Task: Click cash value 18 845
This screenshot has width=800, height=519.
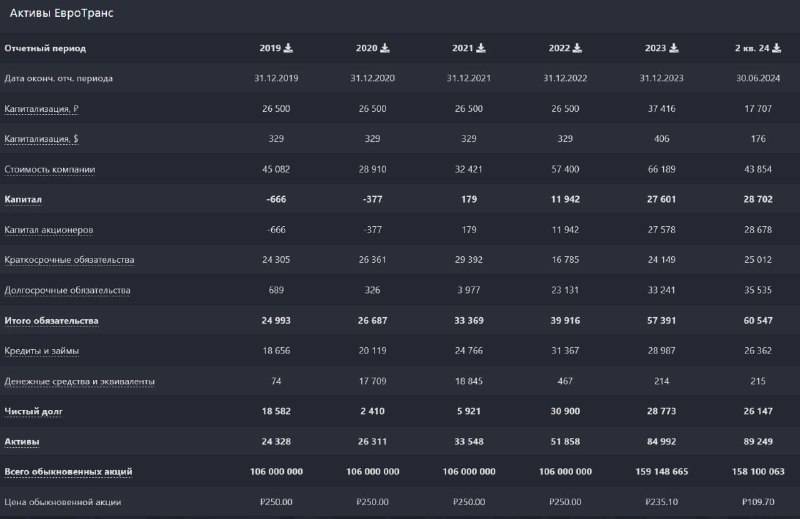Action: click(x=468, y=381)
